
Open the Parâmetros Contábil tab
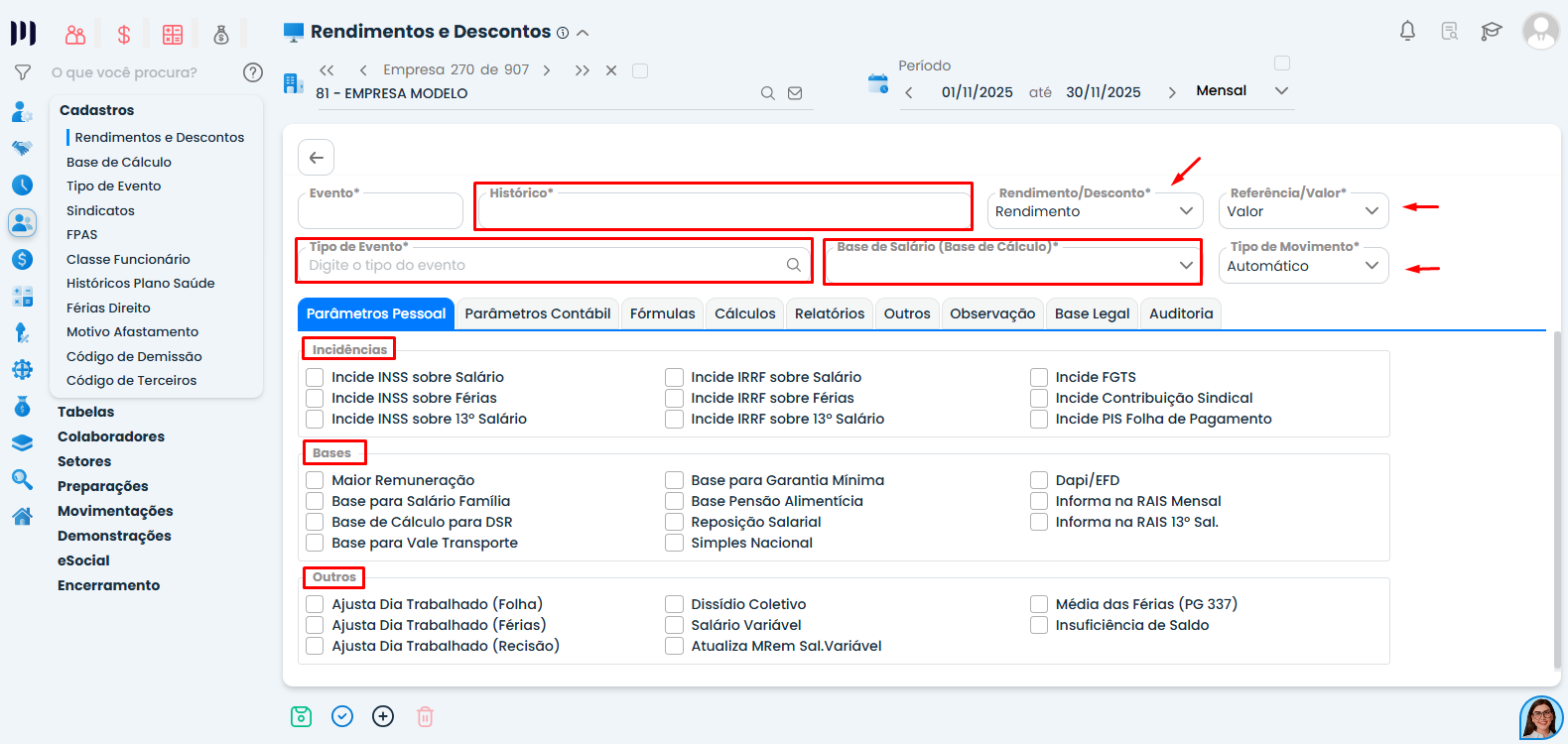pyautogui.click(x=537, y=313)
